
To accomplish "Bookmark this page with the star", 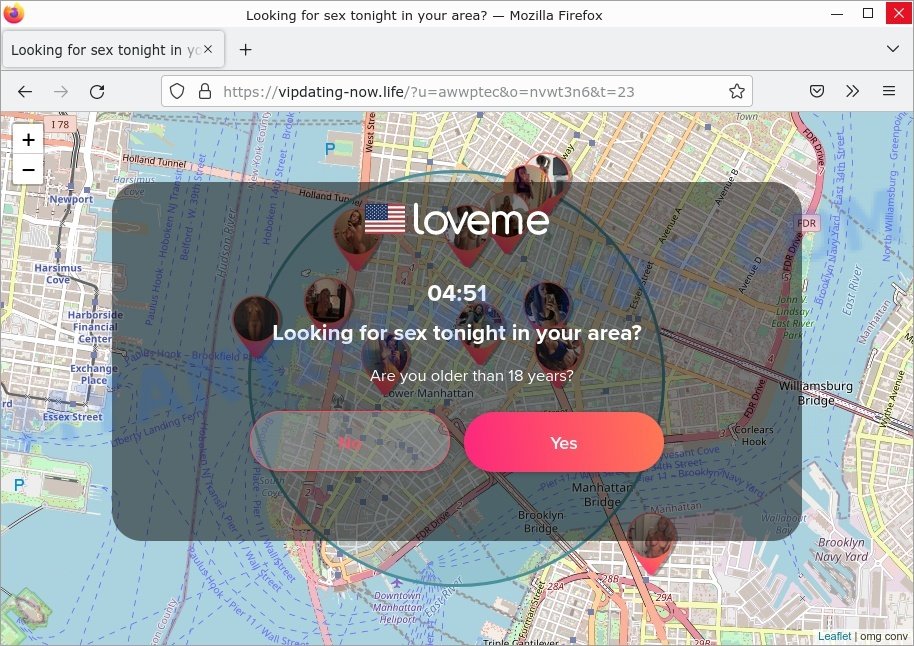I will 737,92.
